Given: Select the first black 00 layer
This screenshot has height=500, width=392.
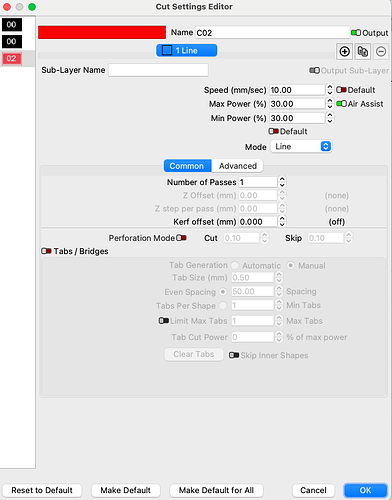Looking at the screenshot, I should [x=12, y=25].
